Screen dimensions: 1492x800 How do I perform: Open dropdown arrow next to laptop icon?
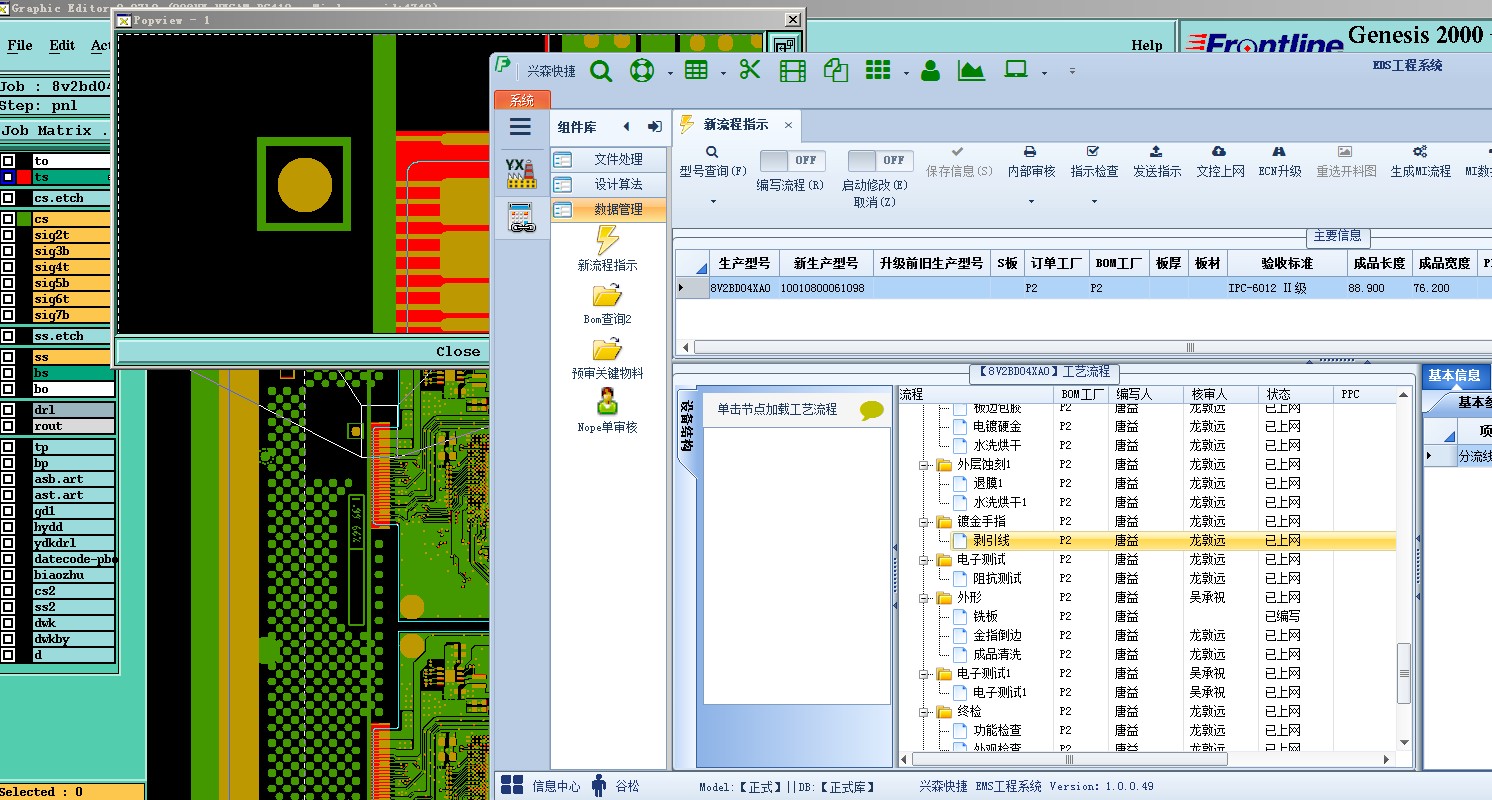tap(1043, 73)
